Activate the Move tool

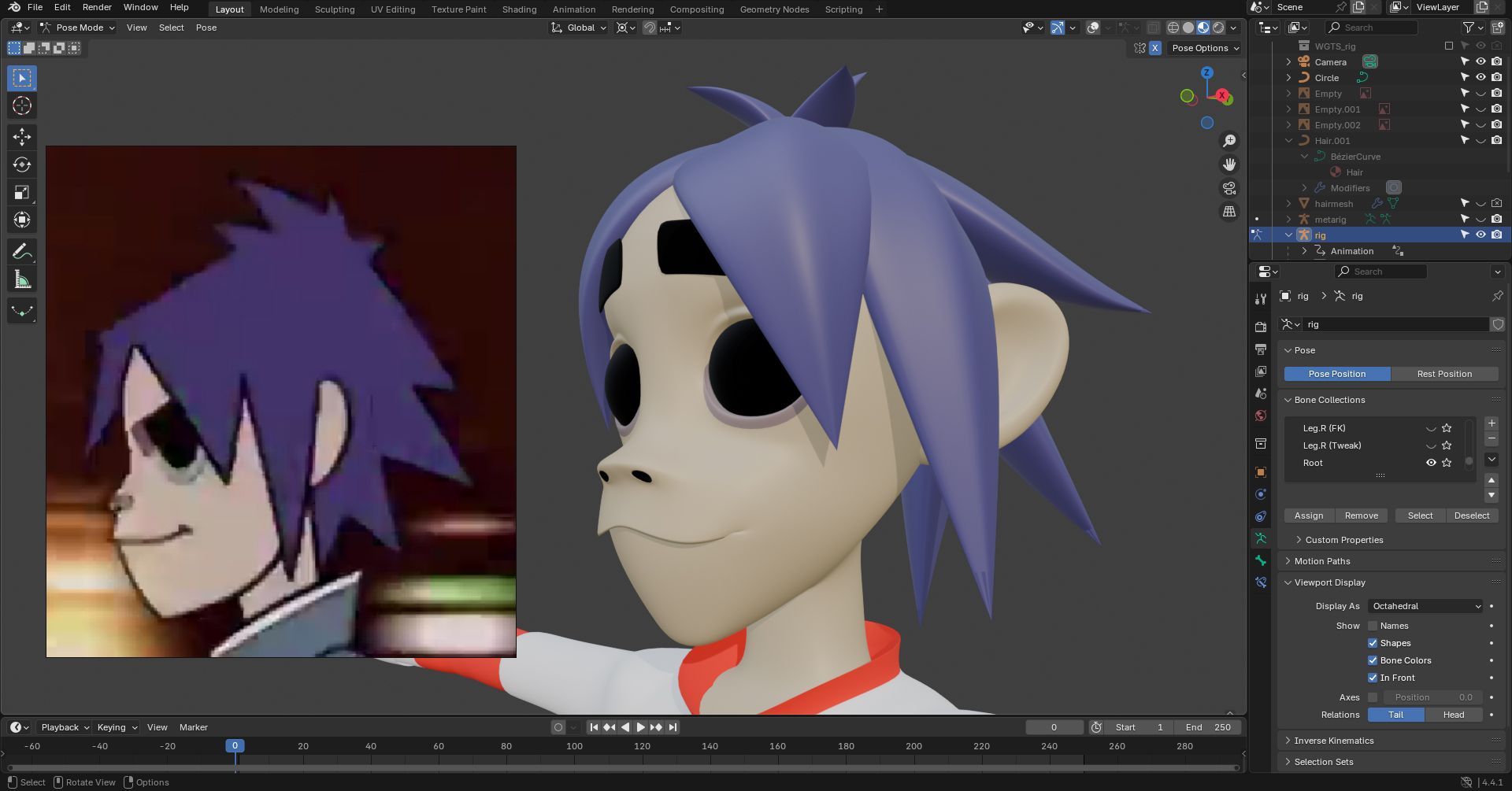tap(22, 137)
